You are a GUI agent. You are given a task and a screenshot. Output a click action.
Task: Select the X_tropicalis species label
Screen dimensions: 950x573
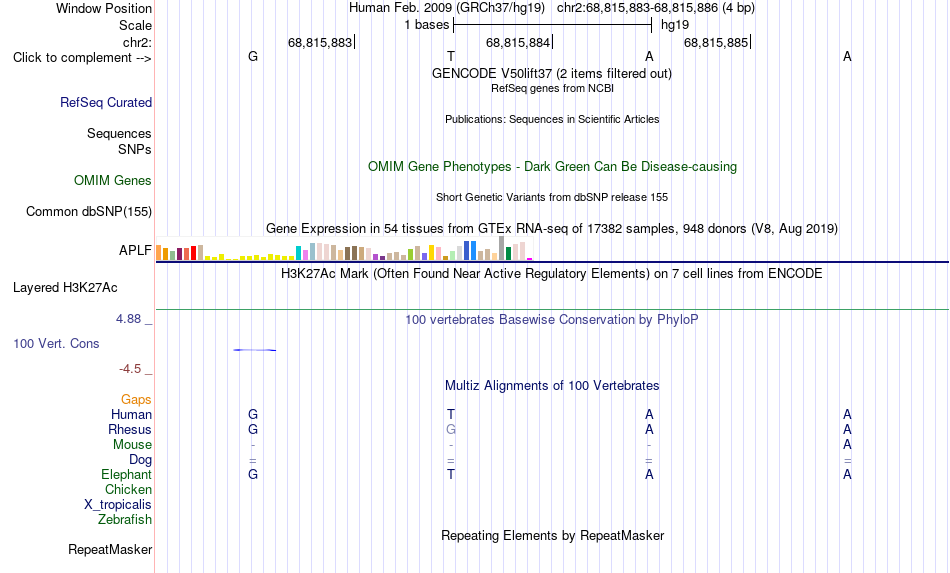click(118, 505)
